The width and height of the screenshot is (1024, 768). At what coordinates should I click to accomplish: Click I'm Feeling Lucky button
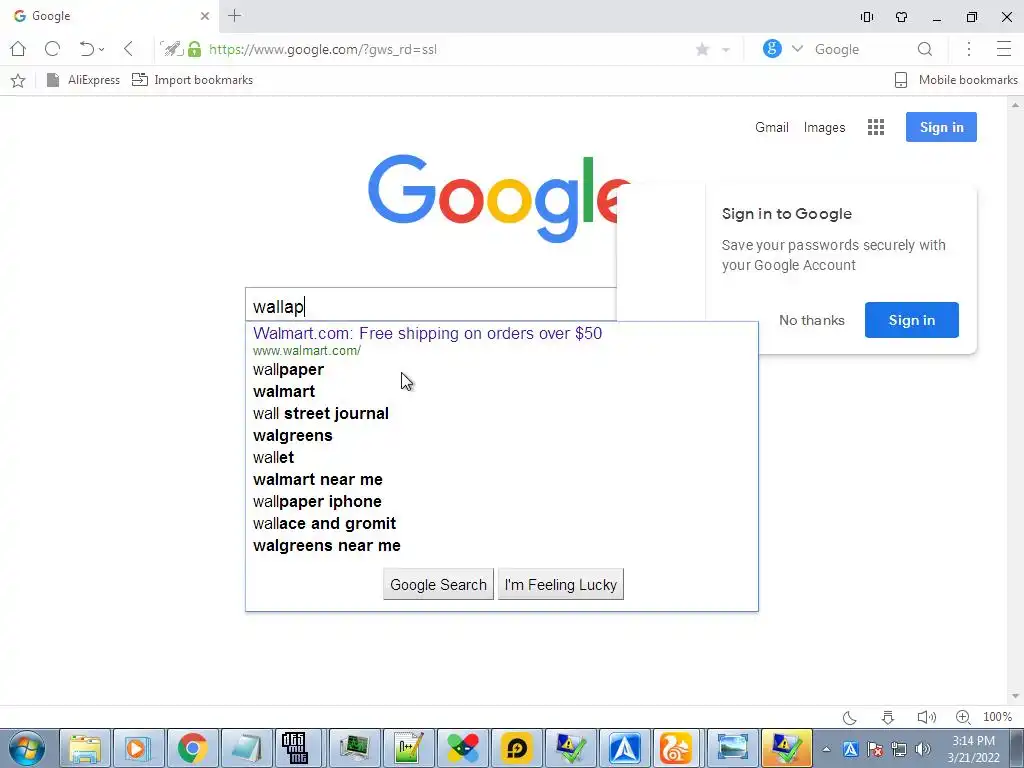(x=560, y=584)
